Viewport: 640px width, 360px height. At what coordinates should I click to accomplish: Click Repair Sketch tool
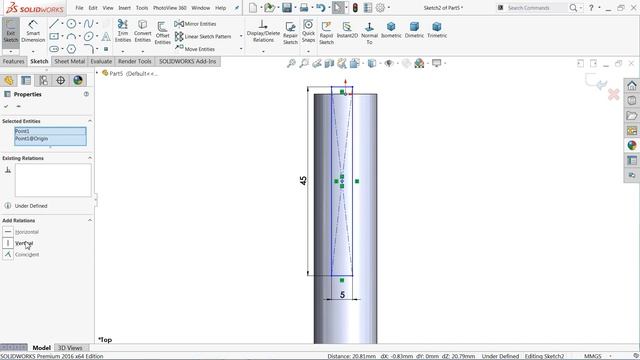point(290,33)
